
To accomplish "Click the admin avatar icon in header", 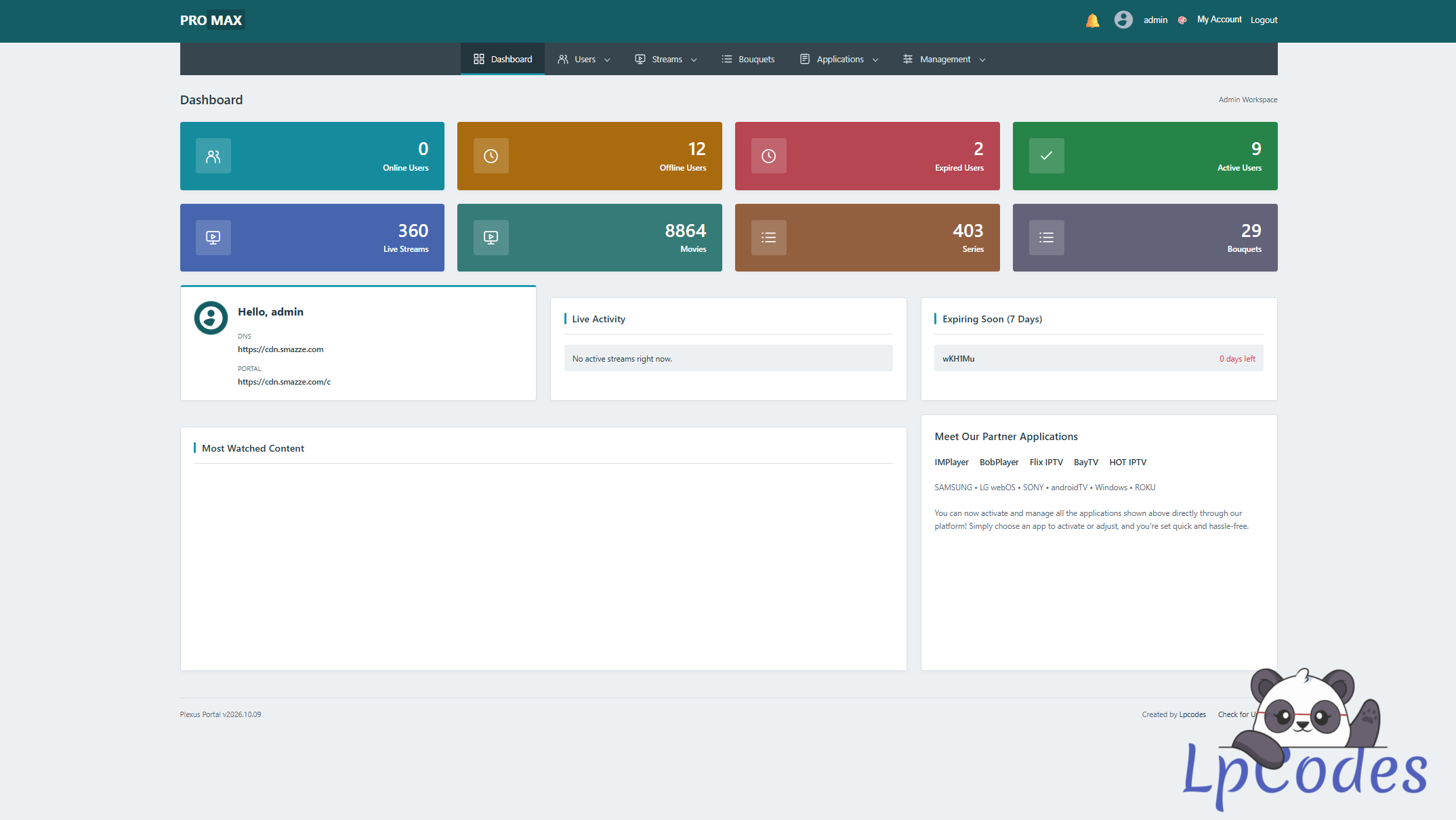I will [1123, 20].
